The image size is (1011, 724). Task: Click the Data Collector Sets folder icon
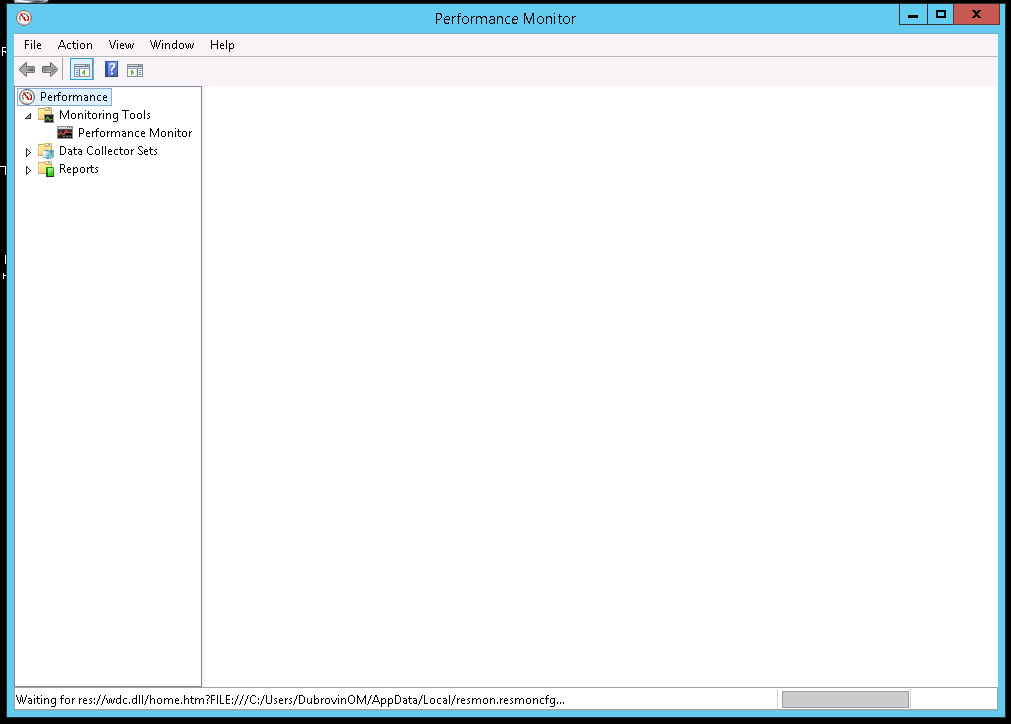click(x=46, y=151)
